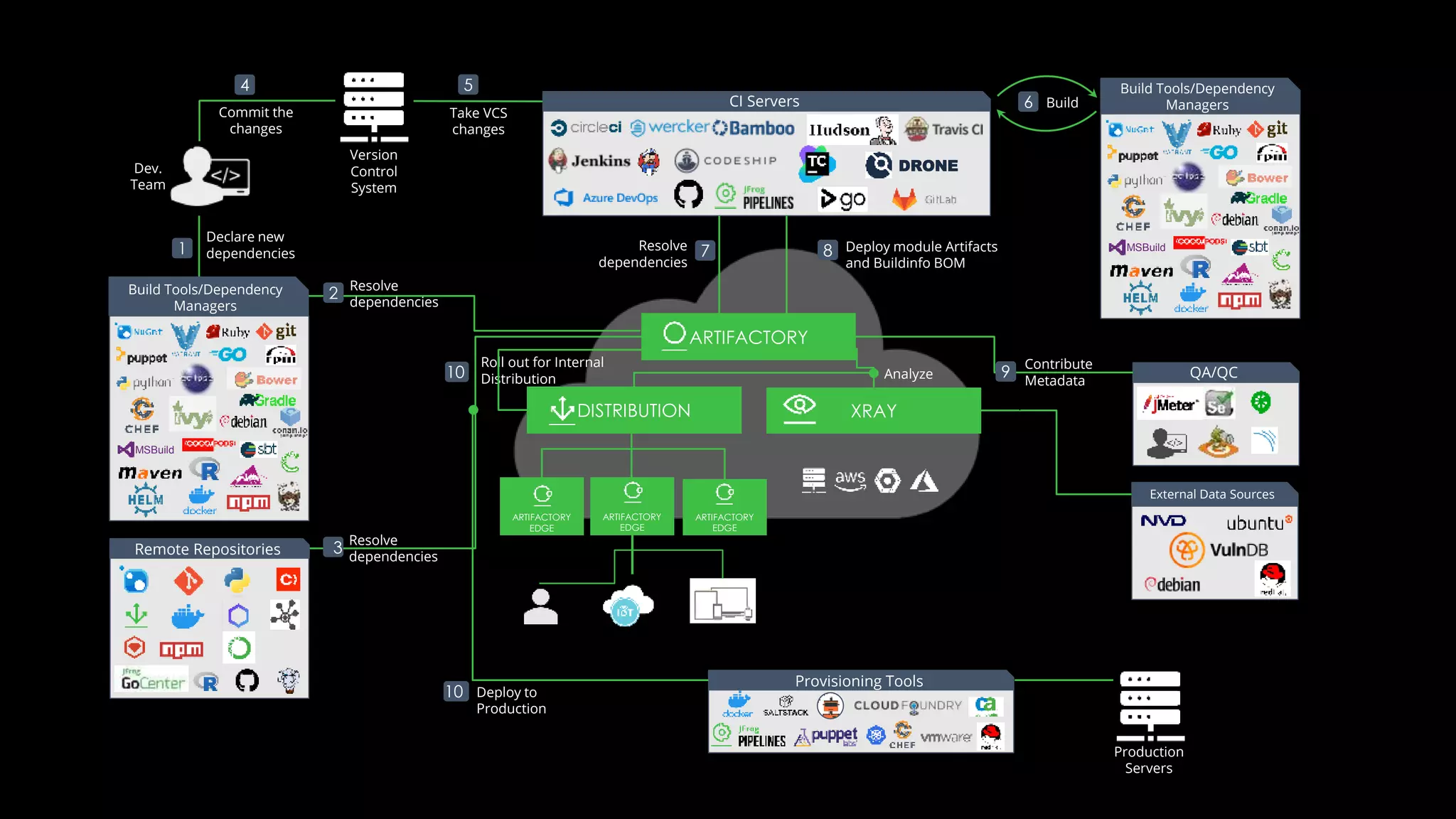Click the AWS logo in the cloud
The image size is (1456, 819).
850,480
